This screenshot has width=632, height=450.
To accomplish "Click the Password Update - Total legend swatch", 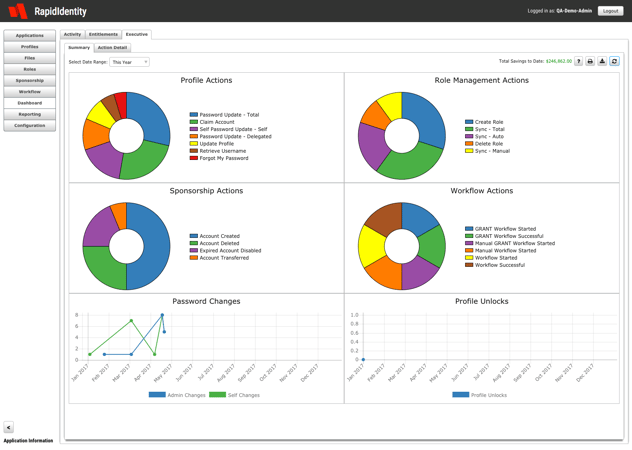I will click(194, 115).
